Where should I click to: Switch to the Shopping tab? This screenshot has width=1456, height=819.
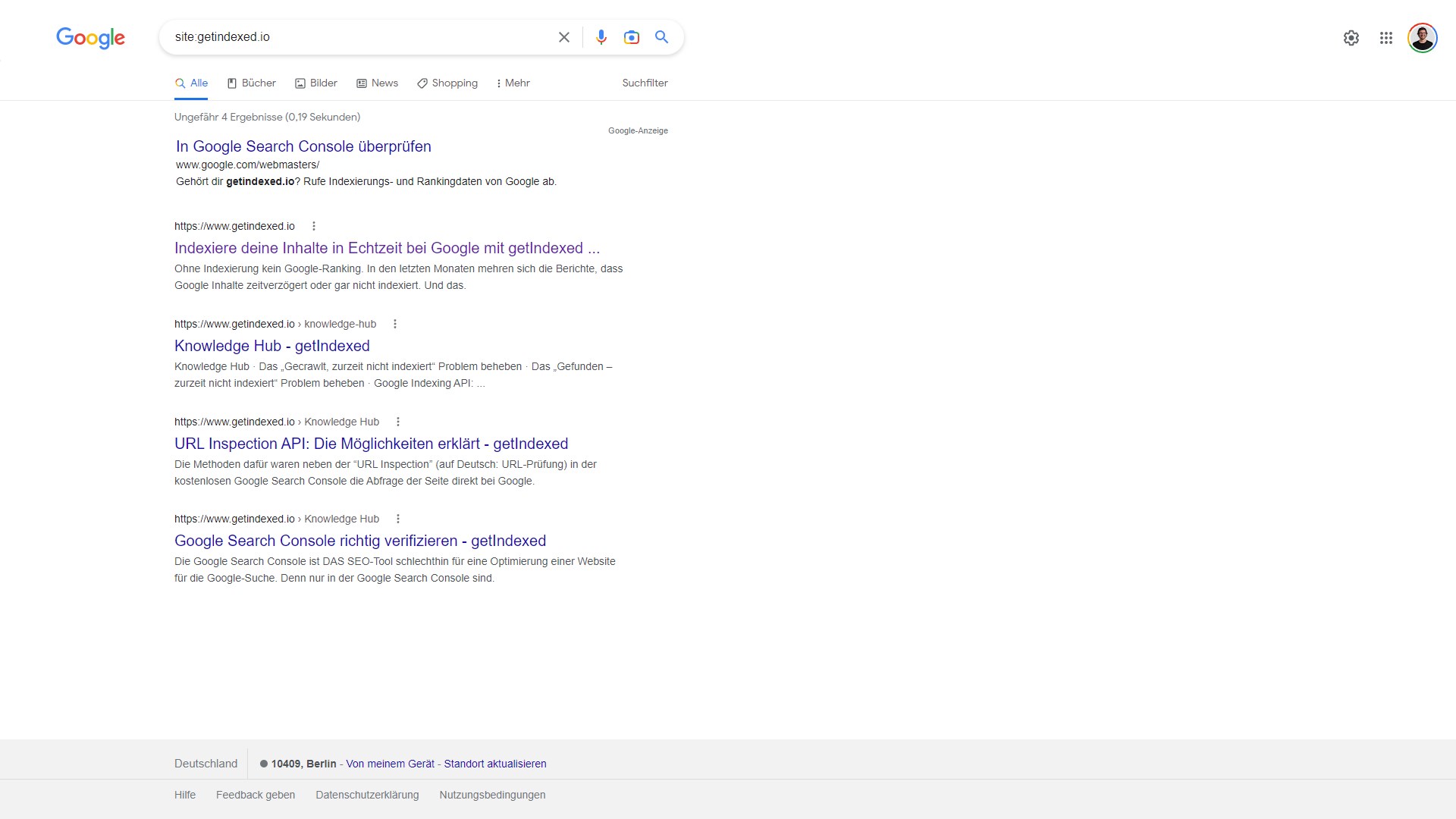pos(447,83)
